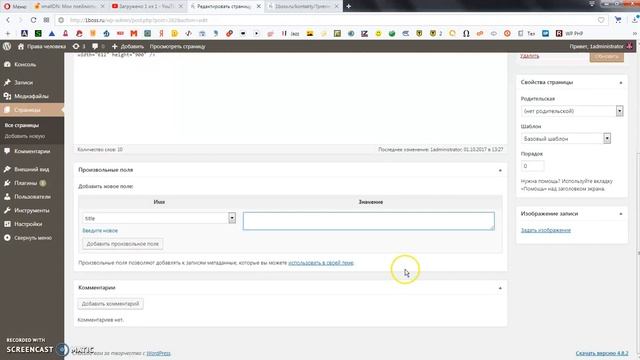Click Просмотреть страницу in admin bar

[178, 47]
